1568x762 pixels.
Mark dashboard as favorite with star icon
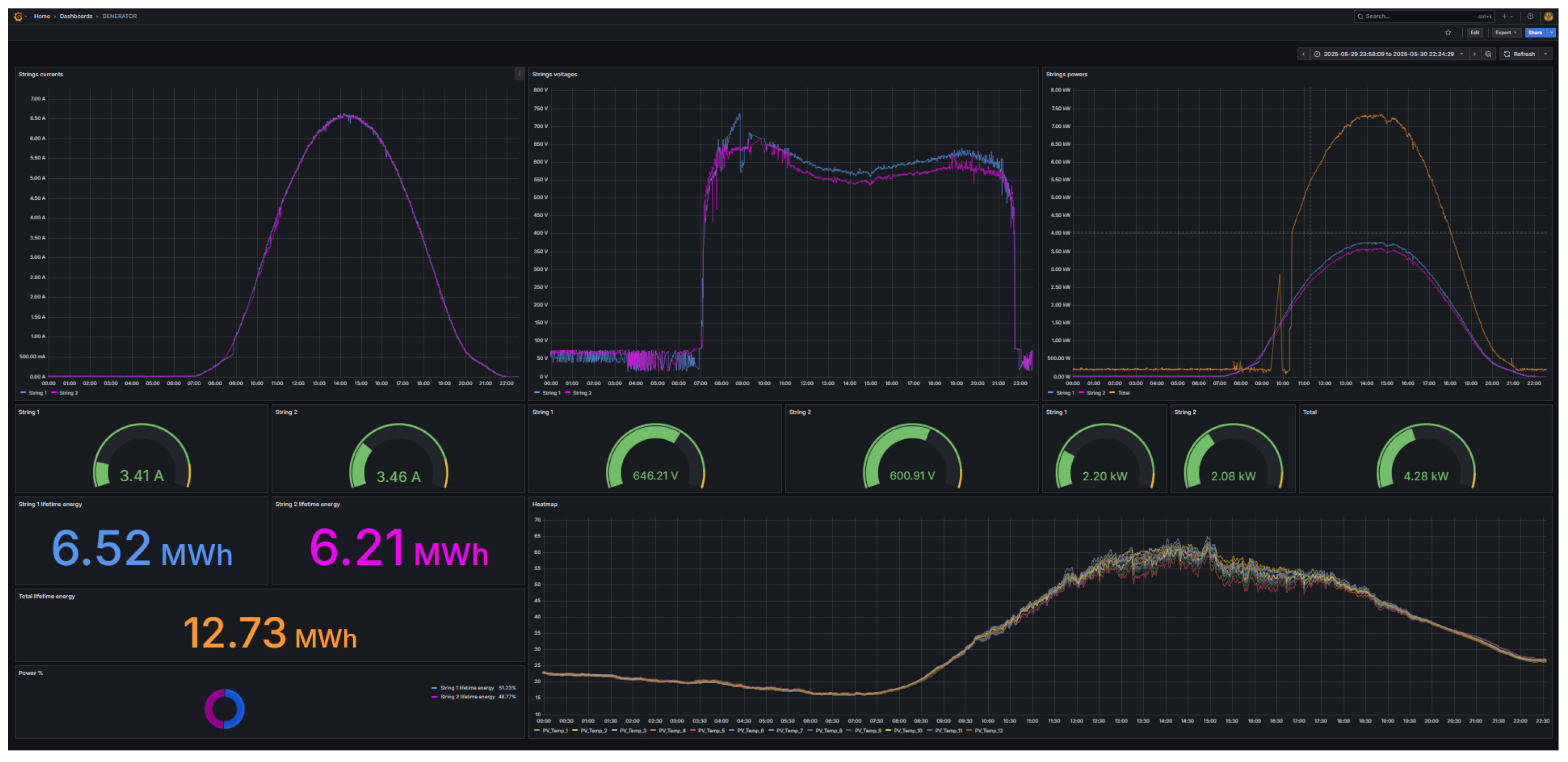[x=1448, y=33]
